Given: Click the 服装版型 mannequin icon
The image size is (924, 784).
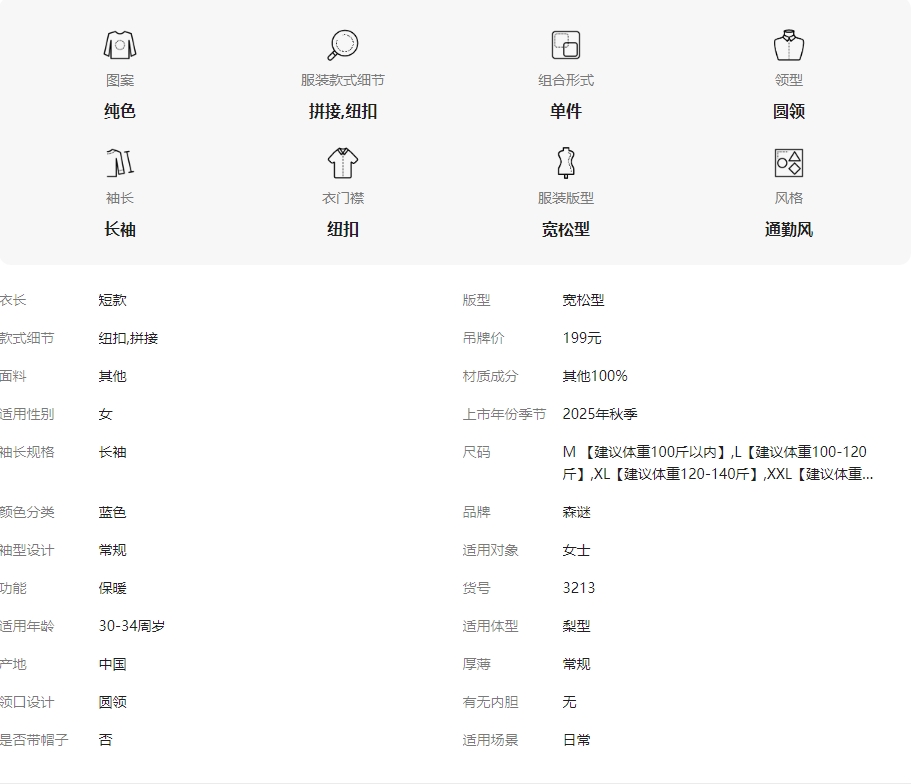Looking at the screenshot, I should click(x=566, y=163).
